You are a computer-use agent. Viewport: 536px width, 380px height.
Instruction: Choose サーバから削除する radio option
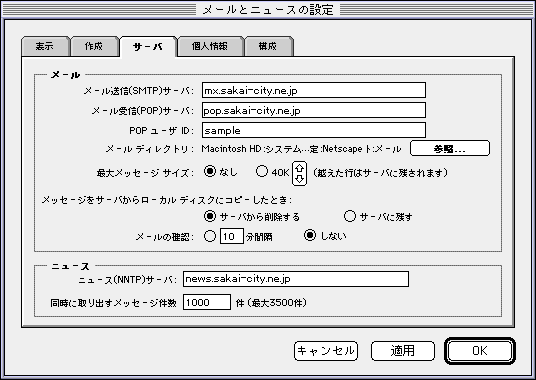click(210, 216)
